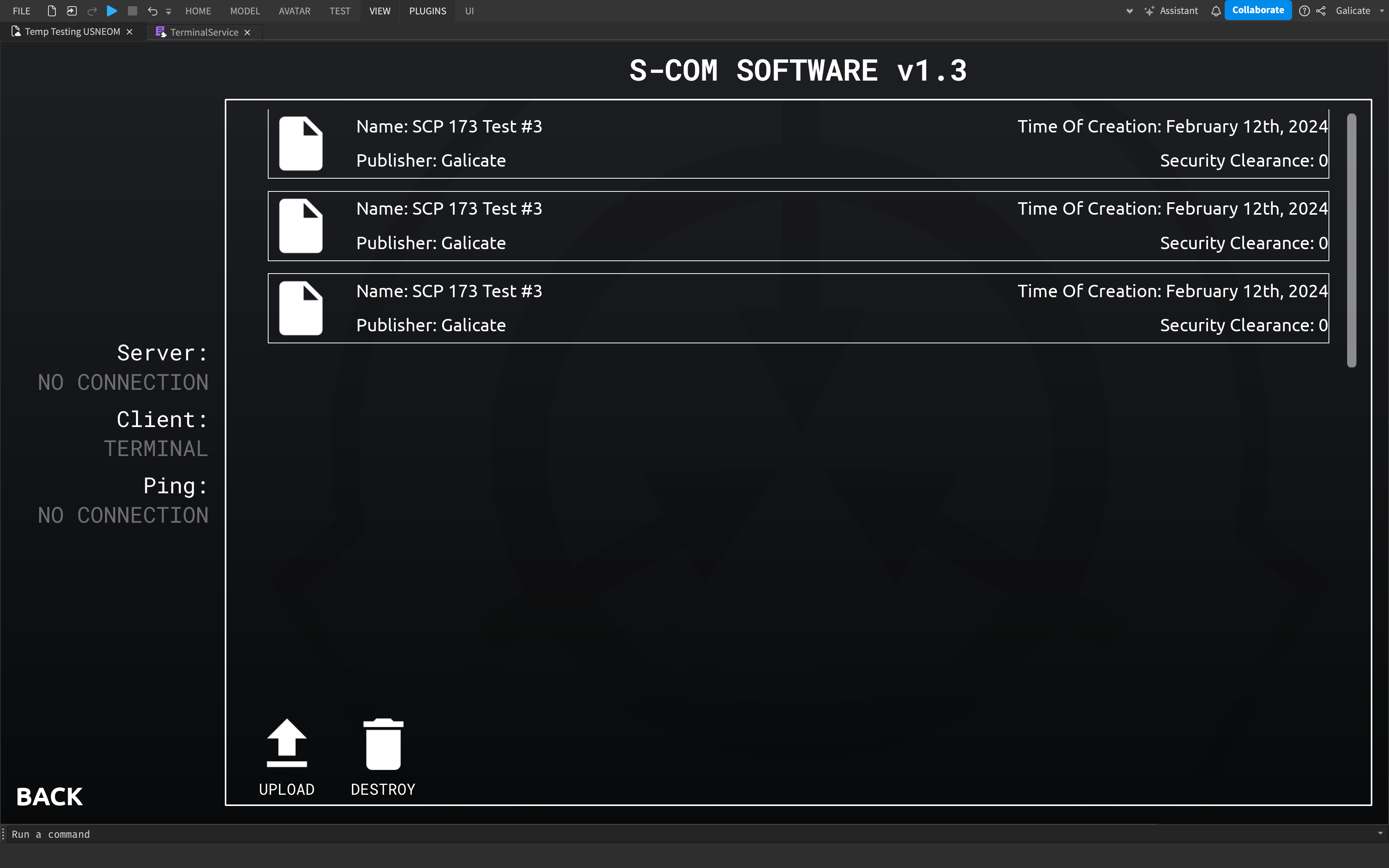Click the share icon near Collaborate
This screenshot has height=868, width=1389.
(1321, 10)
